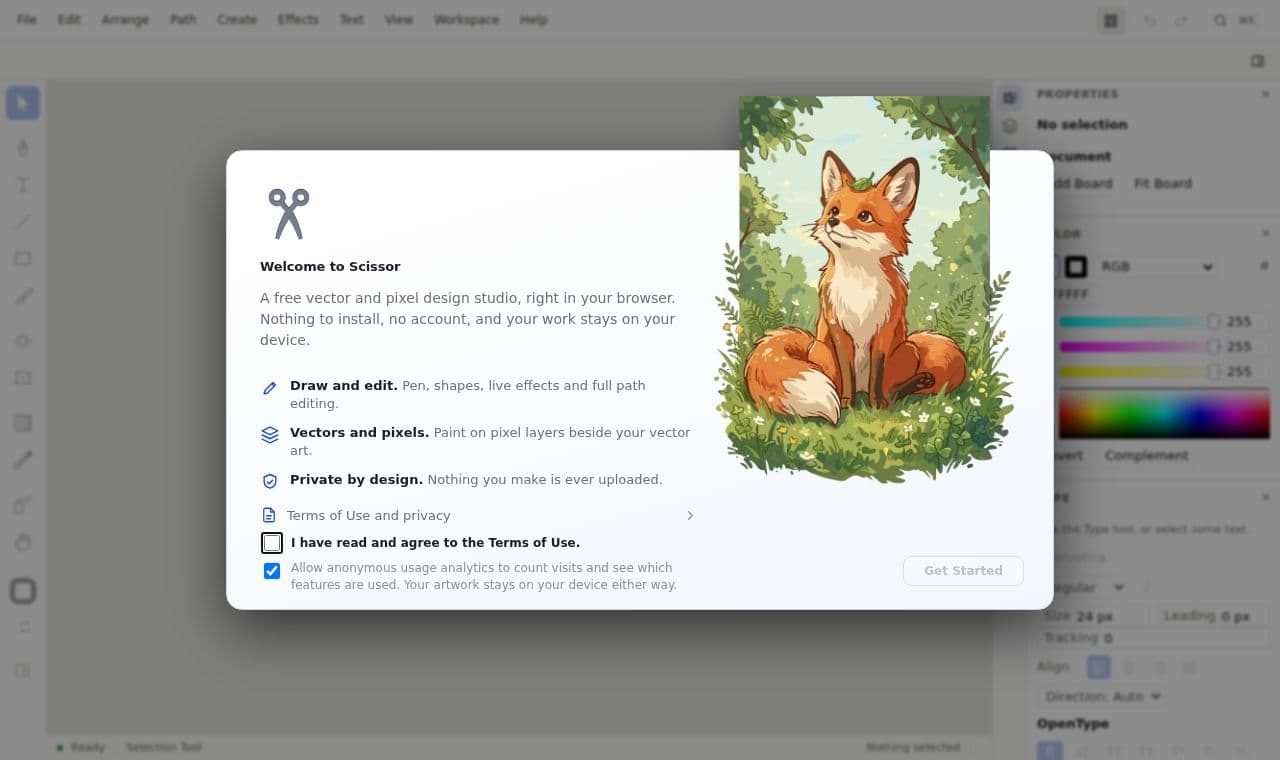Click the Complement color button
Image resolution: width=1280 pixels, height=760 pixels.
(x=1146, y=455)
